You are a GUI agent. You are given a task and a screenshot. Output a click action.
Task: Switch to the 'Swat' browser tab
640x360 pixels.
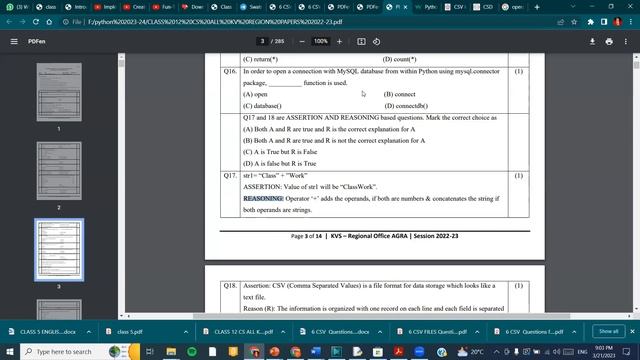coord(251,7)
